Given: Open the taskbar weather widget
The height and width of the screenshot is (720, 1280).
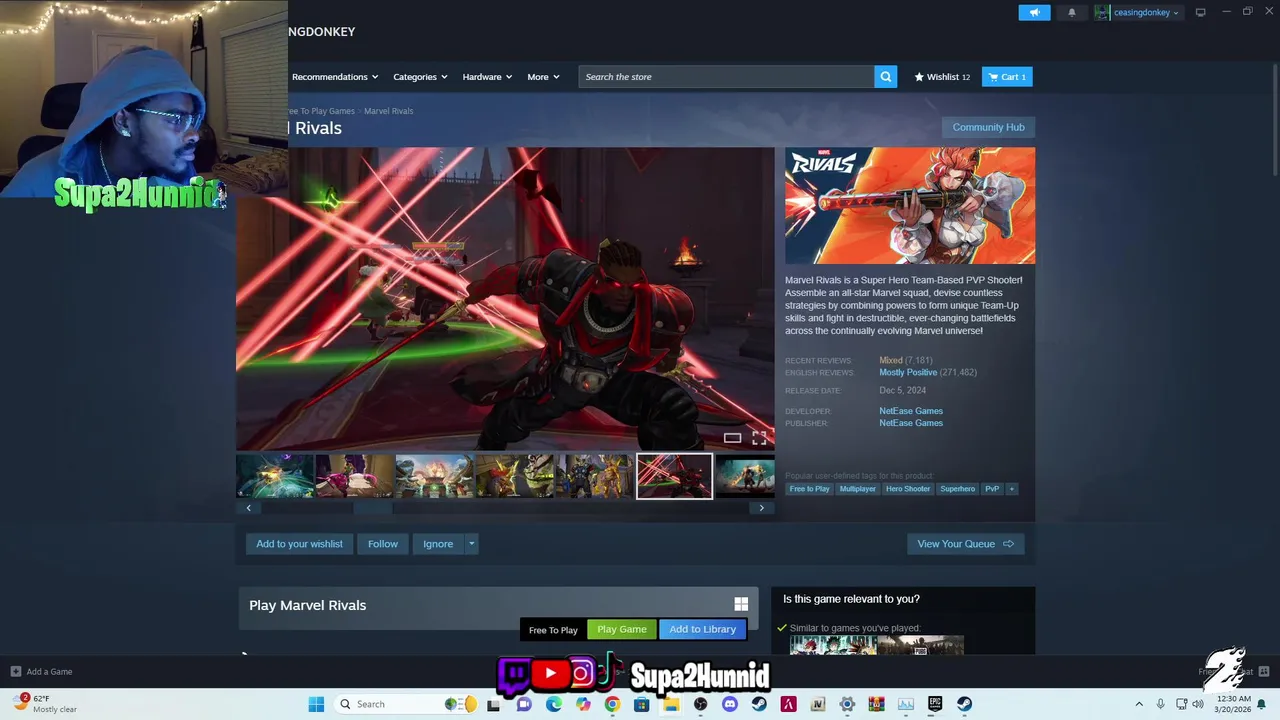Looking at the screenshot, I should pos(45,704).
